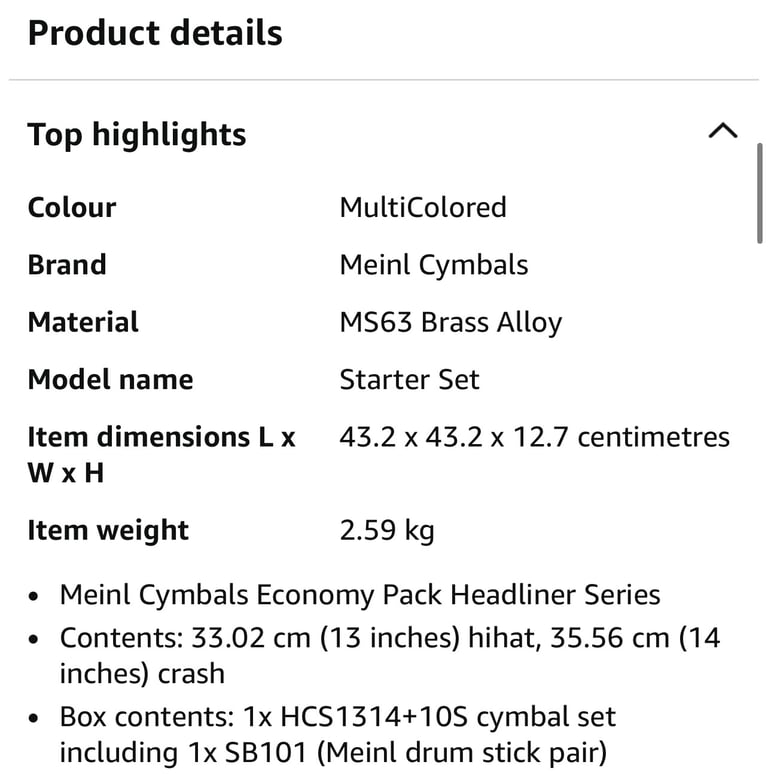Click the Meinl Cymbals brand value
This screenshot has height=774, width=768.
(434, 266)
